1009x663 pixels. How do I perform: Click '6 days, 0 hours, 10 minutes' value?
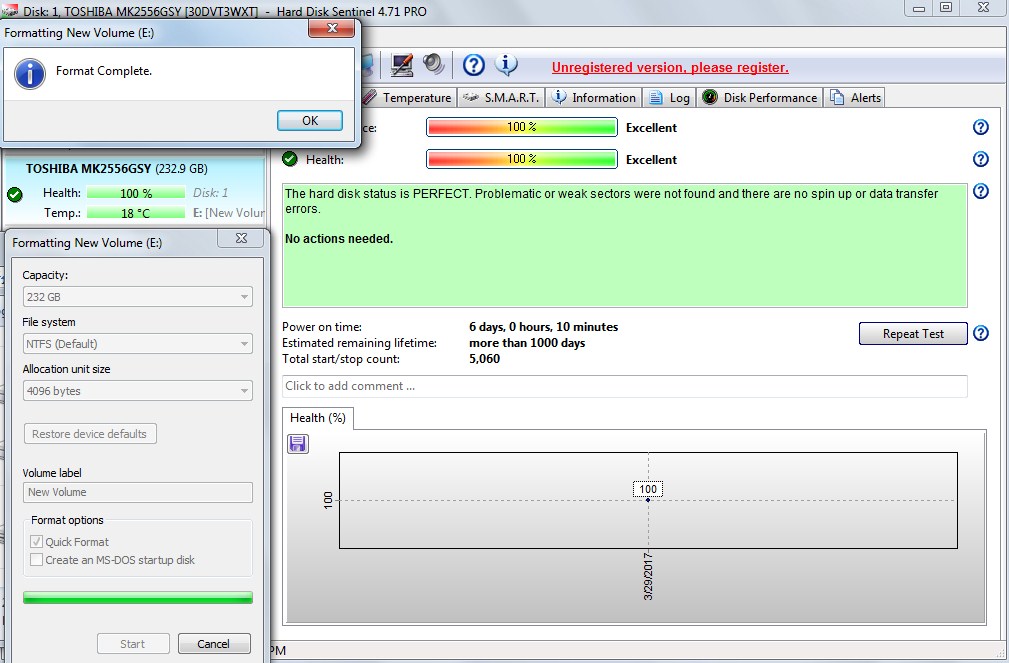coord(543,327)
